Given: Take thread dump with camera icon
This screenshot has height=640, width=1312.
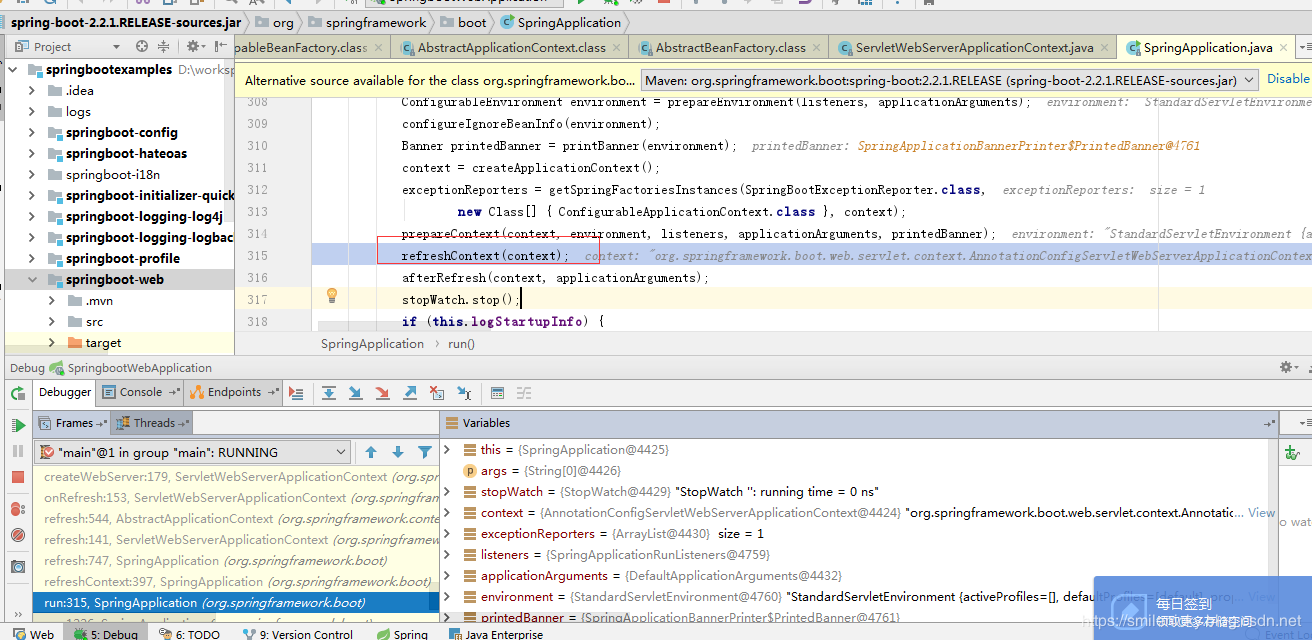Looking at the screenshot, I should 18,567.
